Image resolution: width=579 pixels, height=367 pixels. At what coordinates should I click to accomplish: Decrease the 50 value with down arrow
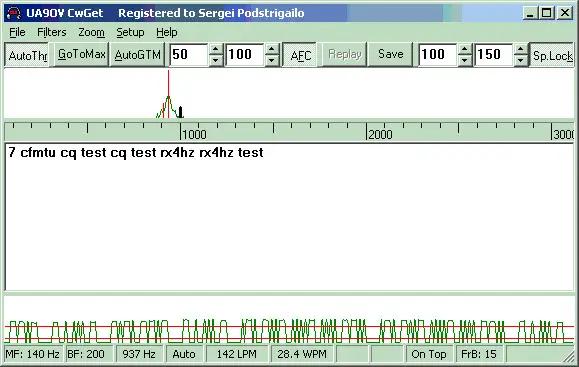216,60
